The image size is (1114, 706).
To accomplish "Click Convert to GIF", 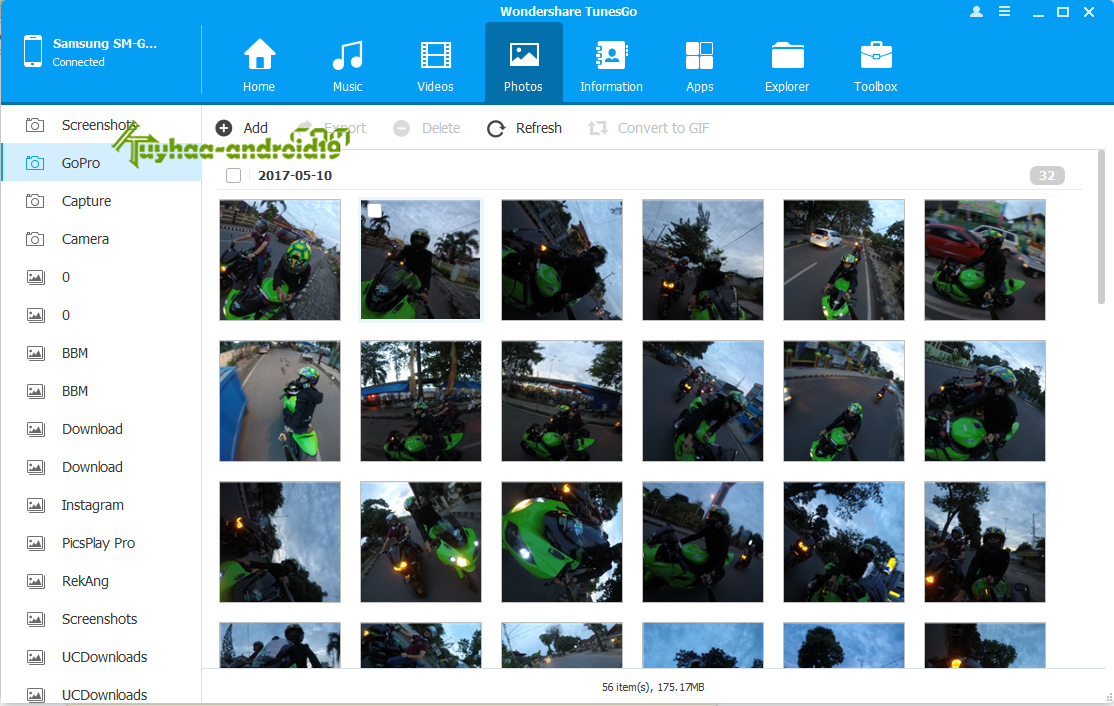I will click(x=649, y=128).
